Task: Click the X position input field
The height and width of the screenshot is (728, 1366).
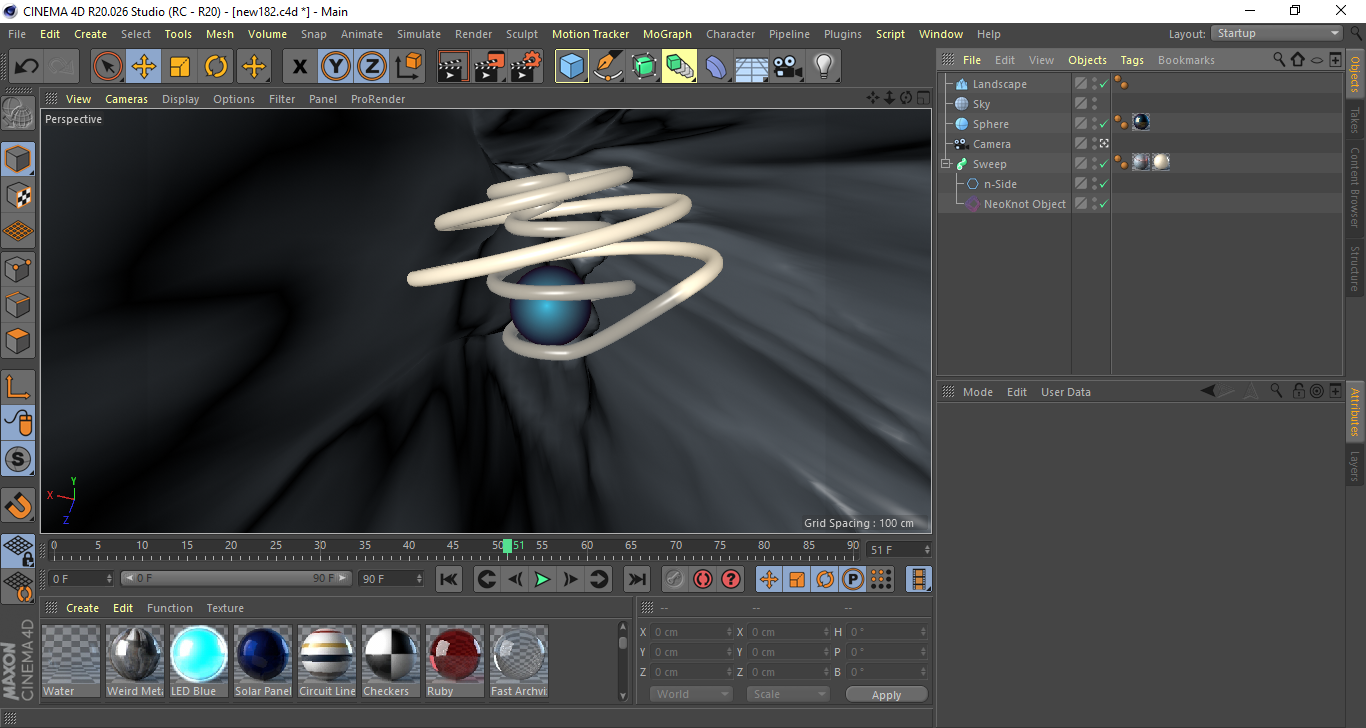Action: coord(691,632)
